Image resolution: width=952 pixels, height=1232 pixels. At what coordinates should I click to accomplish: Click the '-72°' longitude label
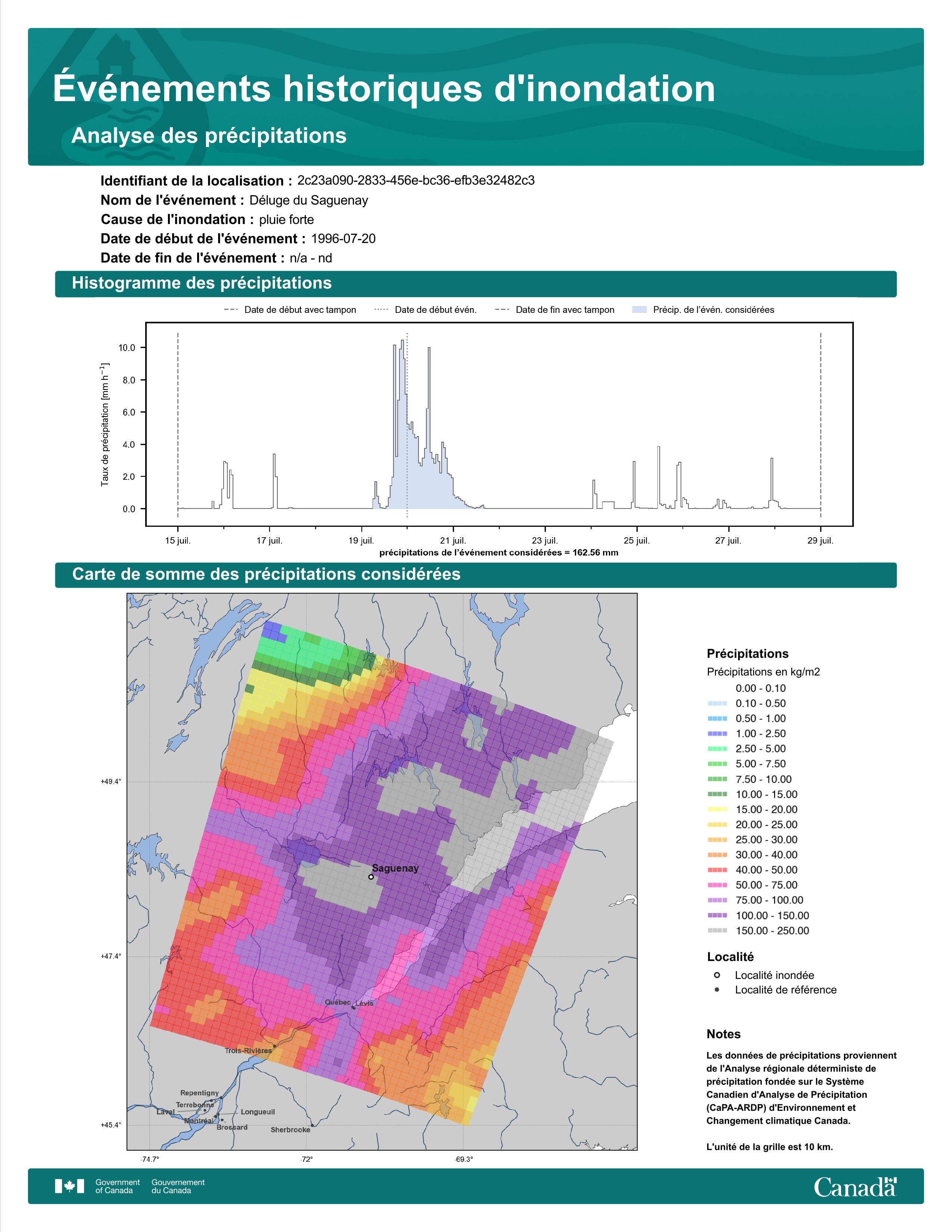point(307,1159)
